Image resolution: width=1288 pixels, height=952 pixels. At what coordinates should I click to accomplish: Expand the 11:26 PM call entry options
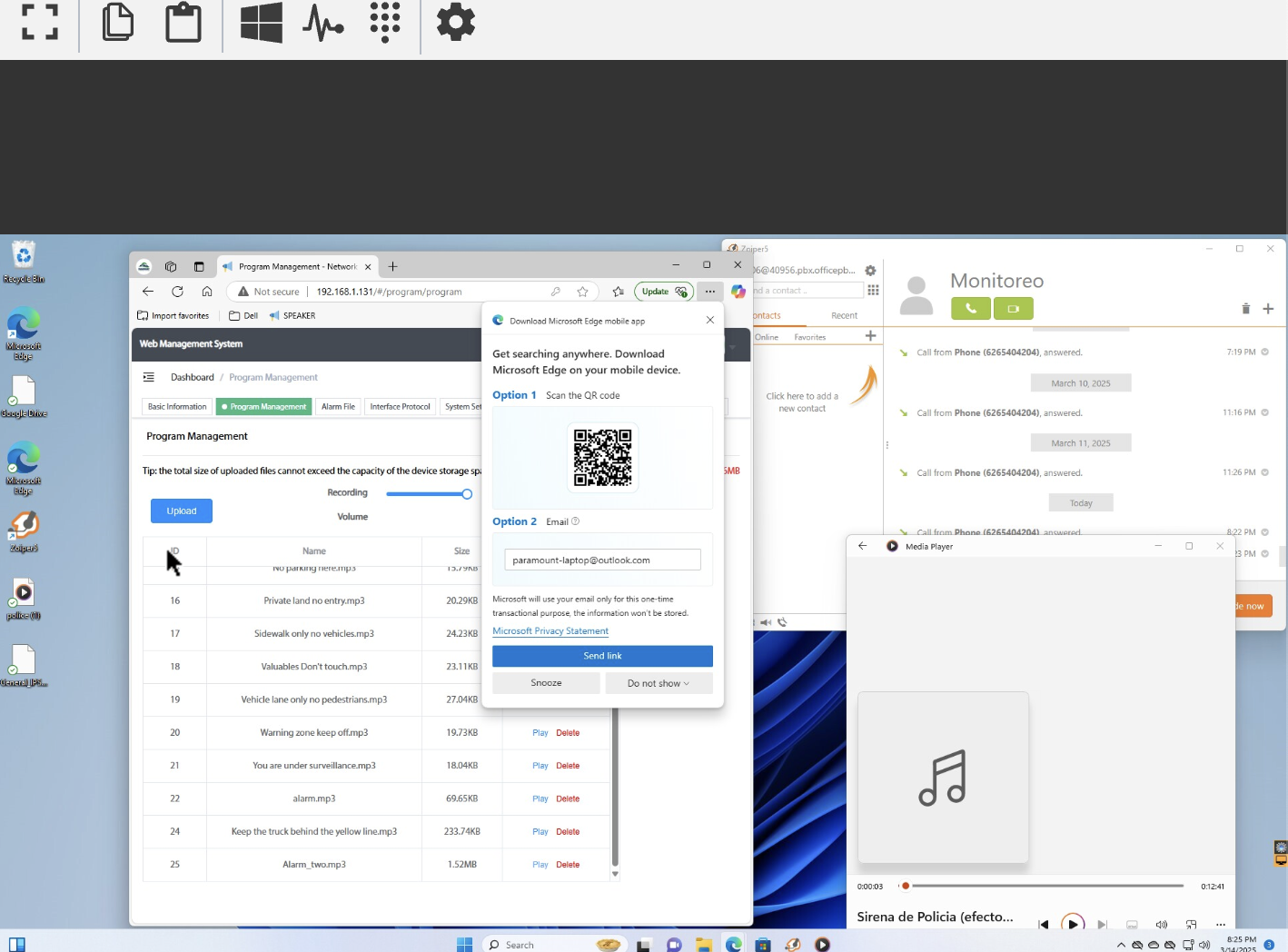point(1264,472)
